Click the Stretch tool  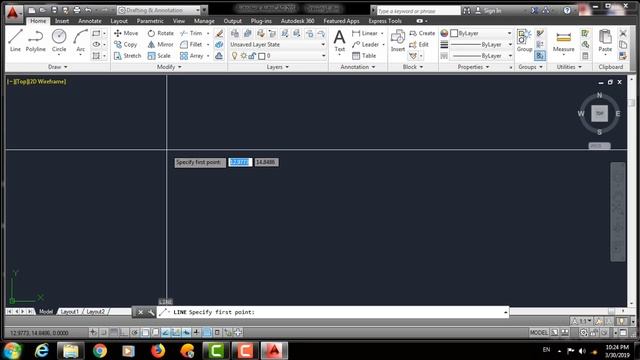[127, 56]
